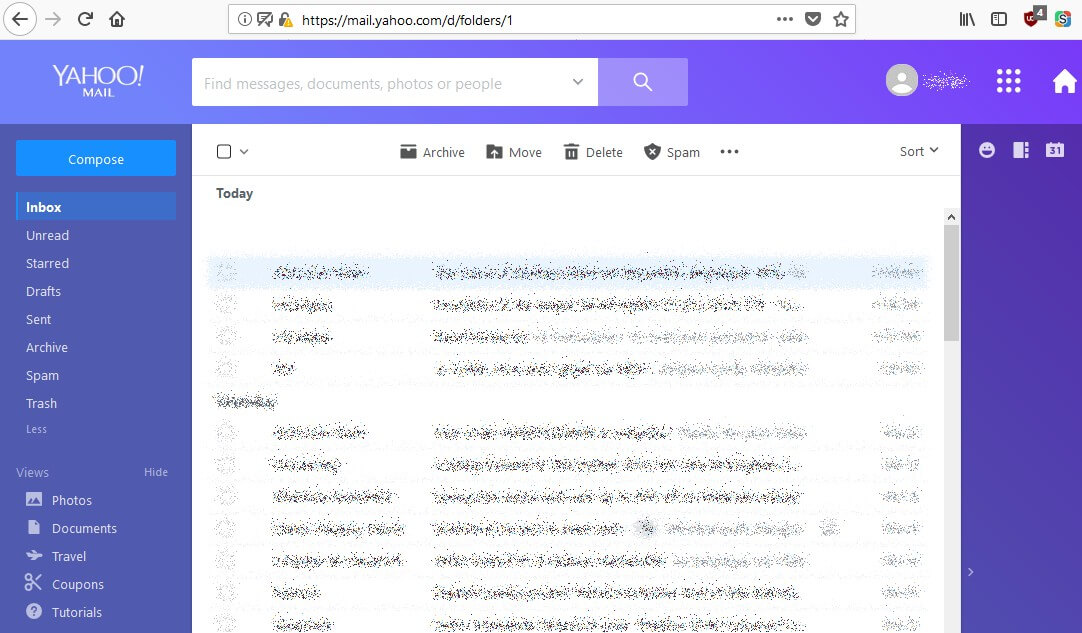Open the smiley contacts icon in right panel

[x=987, y=150]
